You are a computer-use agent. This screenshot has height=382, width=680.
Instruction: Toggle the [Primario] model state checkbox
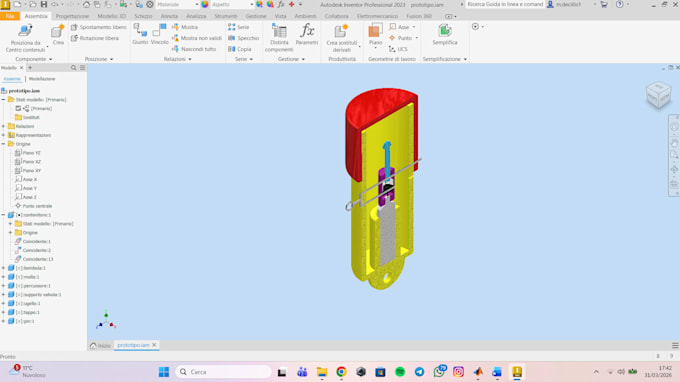[18, 108]
